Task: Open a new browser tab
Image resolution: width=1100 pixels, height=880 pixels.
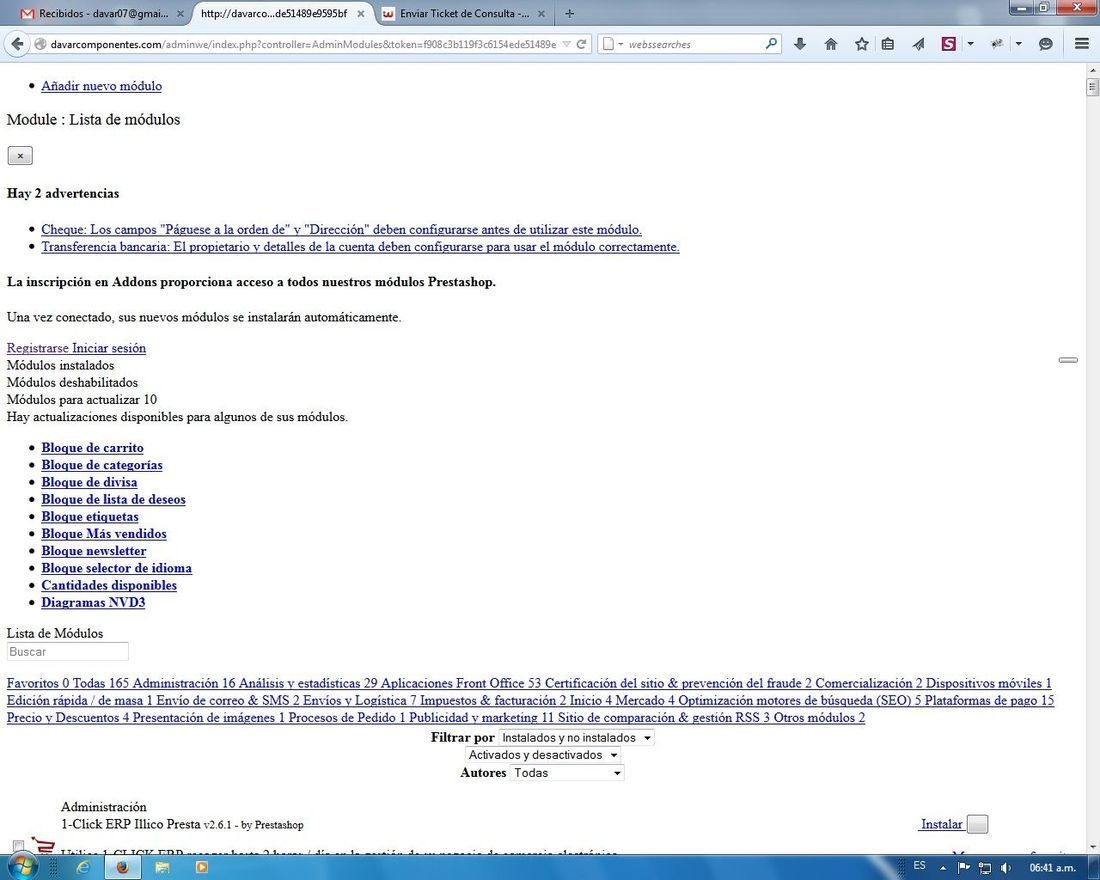Action: click(569, 13)
